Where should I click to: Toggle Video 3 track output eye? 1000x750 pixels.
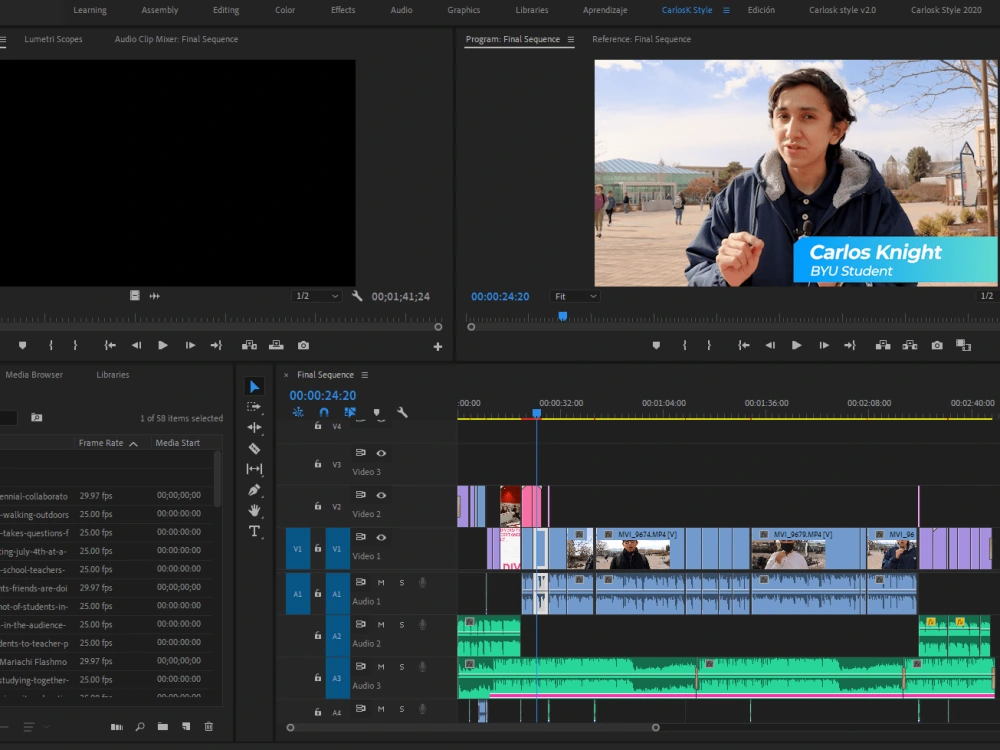[381, 453]
